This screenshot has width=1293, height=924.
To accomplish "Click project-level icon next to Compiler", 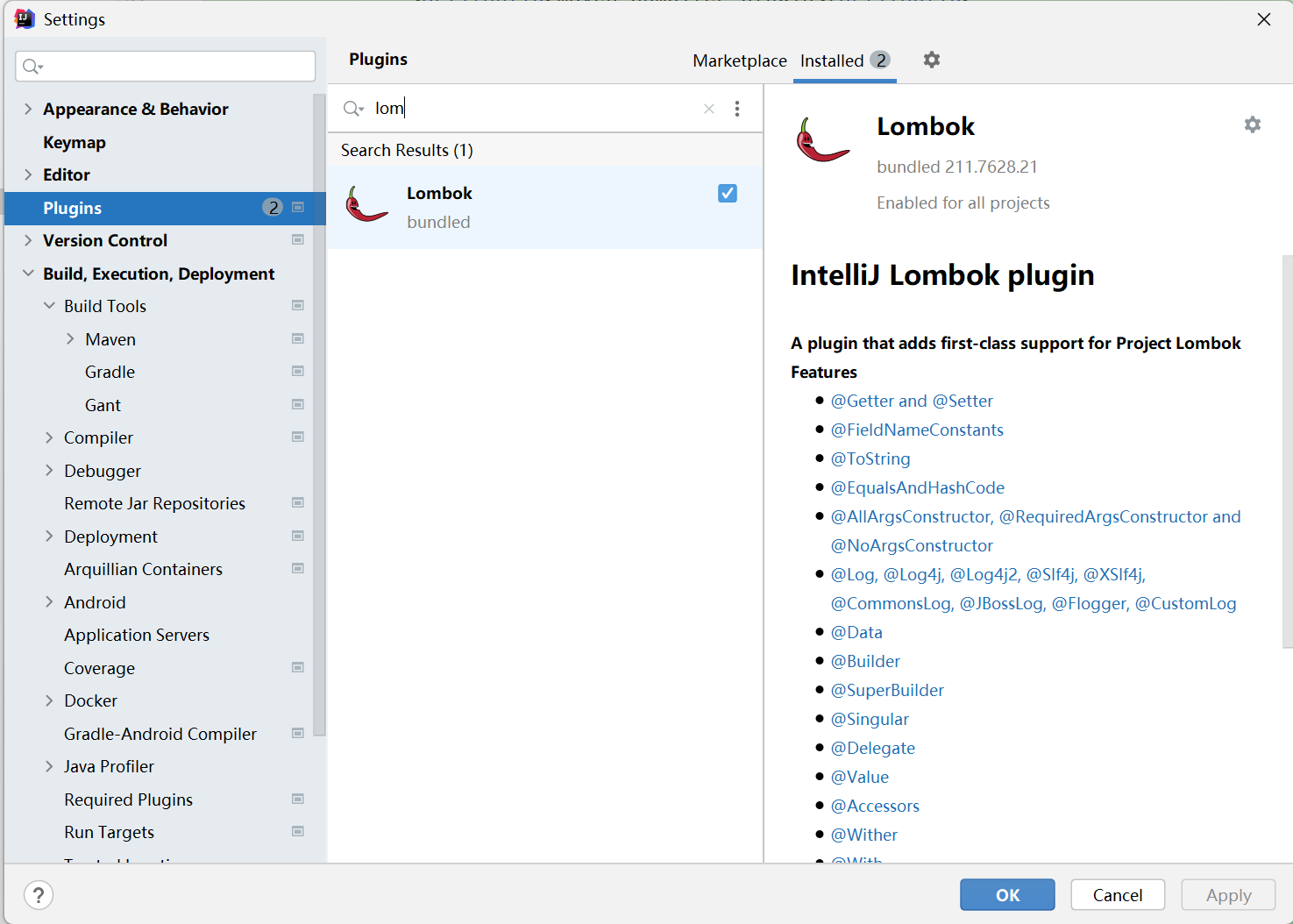I will [x=298, y=437].
